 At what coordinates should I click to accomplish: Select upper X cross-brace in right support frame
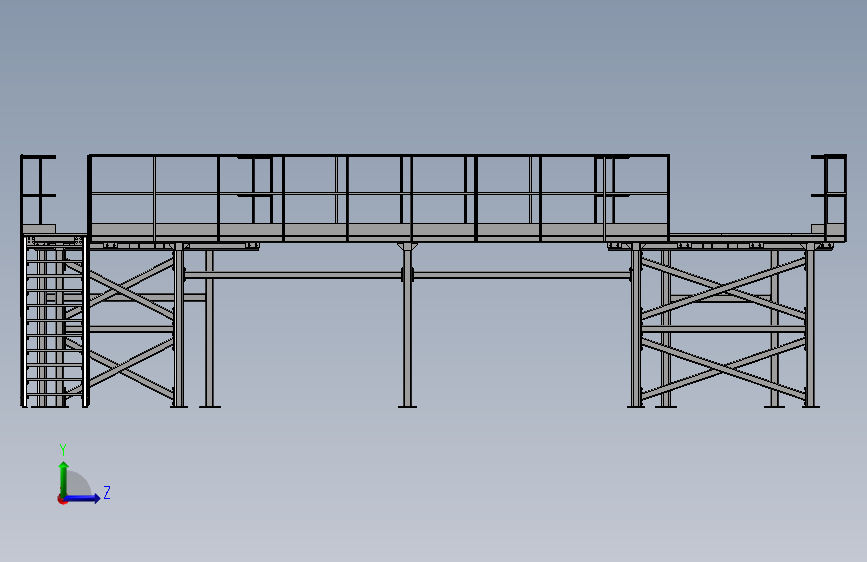click(x=723, y=289)
